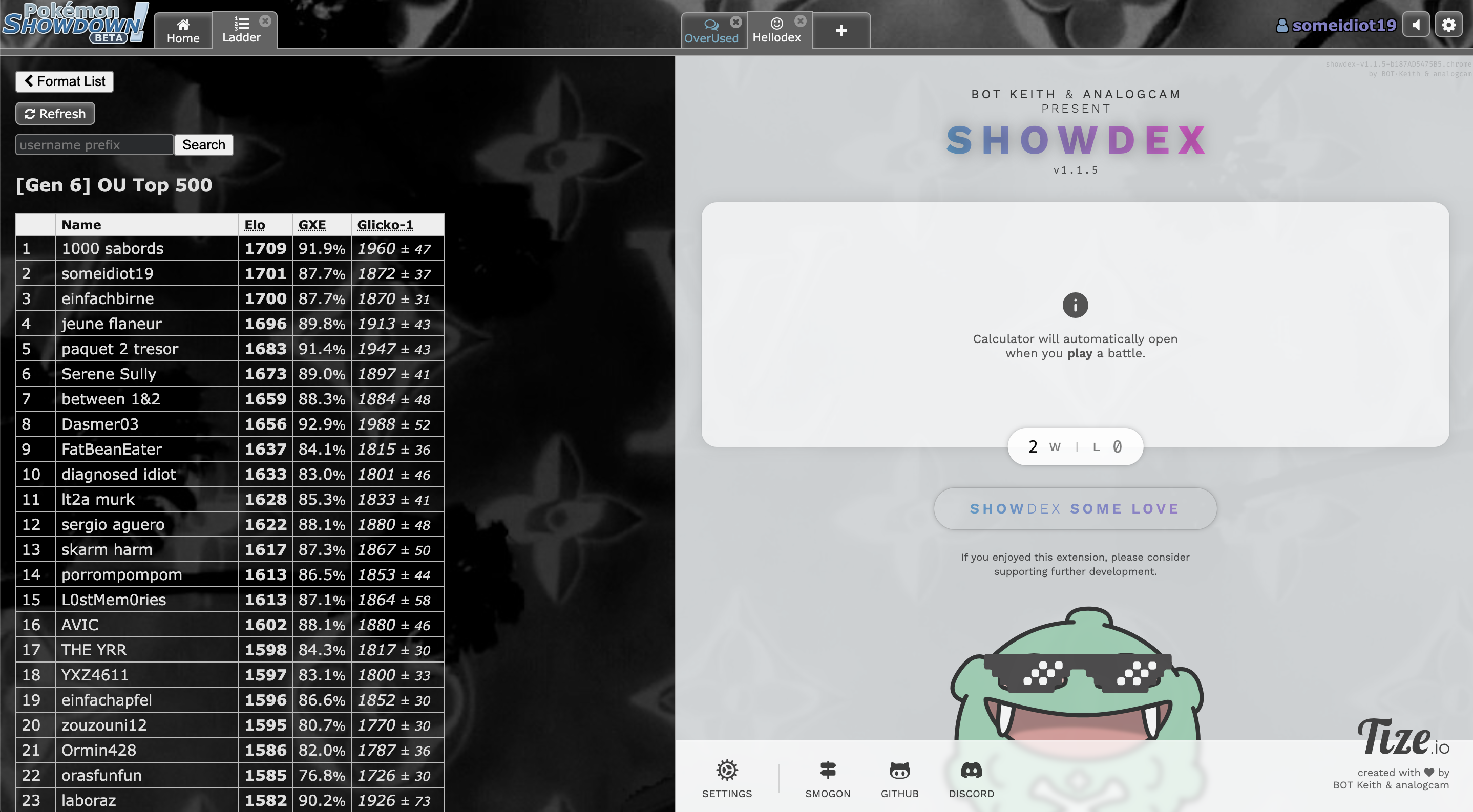Refresh the ladder rankings
This screenshot has height=812, width=1473.
[55, 114]
